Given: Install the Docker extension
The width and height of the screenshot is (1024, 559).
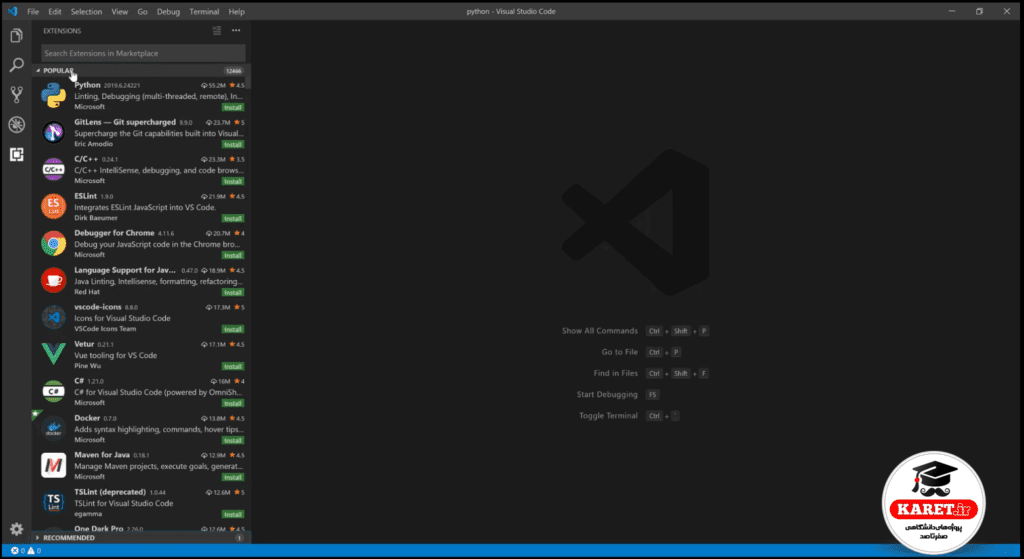Looking at the screenshot, I should click(232, 440).
